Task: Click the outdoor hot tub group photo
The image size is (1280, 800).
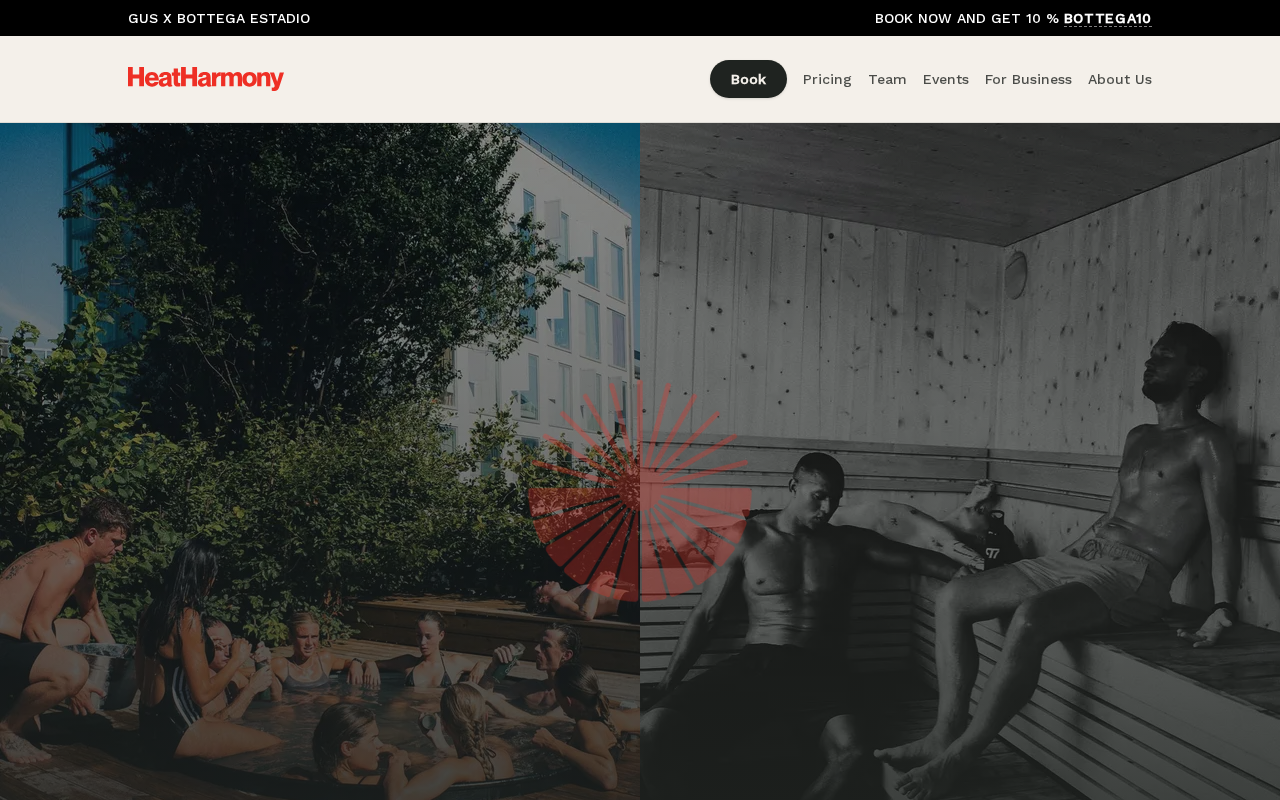Action: coord(320,461)
